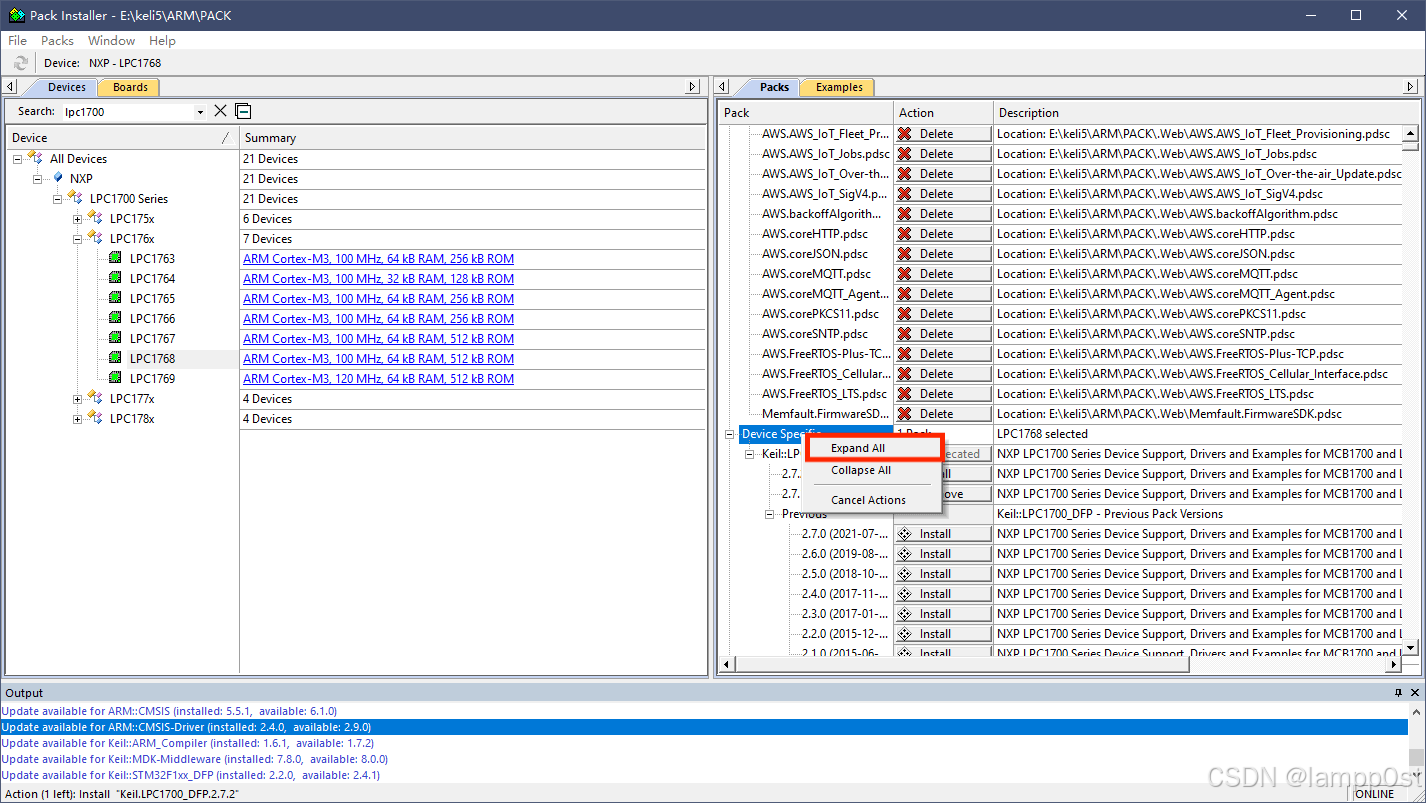
Task: Open the LPC1768 ARM Cortex-M3 summary link
Action: [378, 359]
